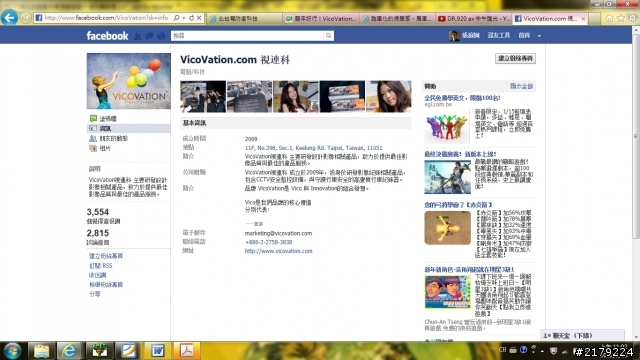The width and height of the screenshot is (640, 360).
Task: Click the Keelung Rd. Taipei address link
Action: click(313, 148)
